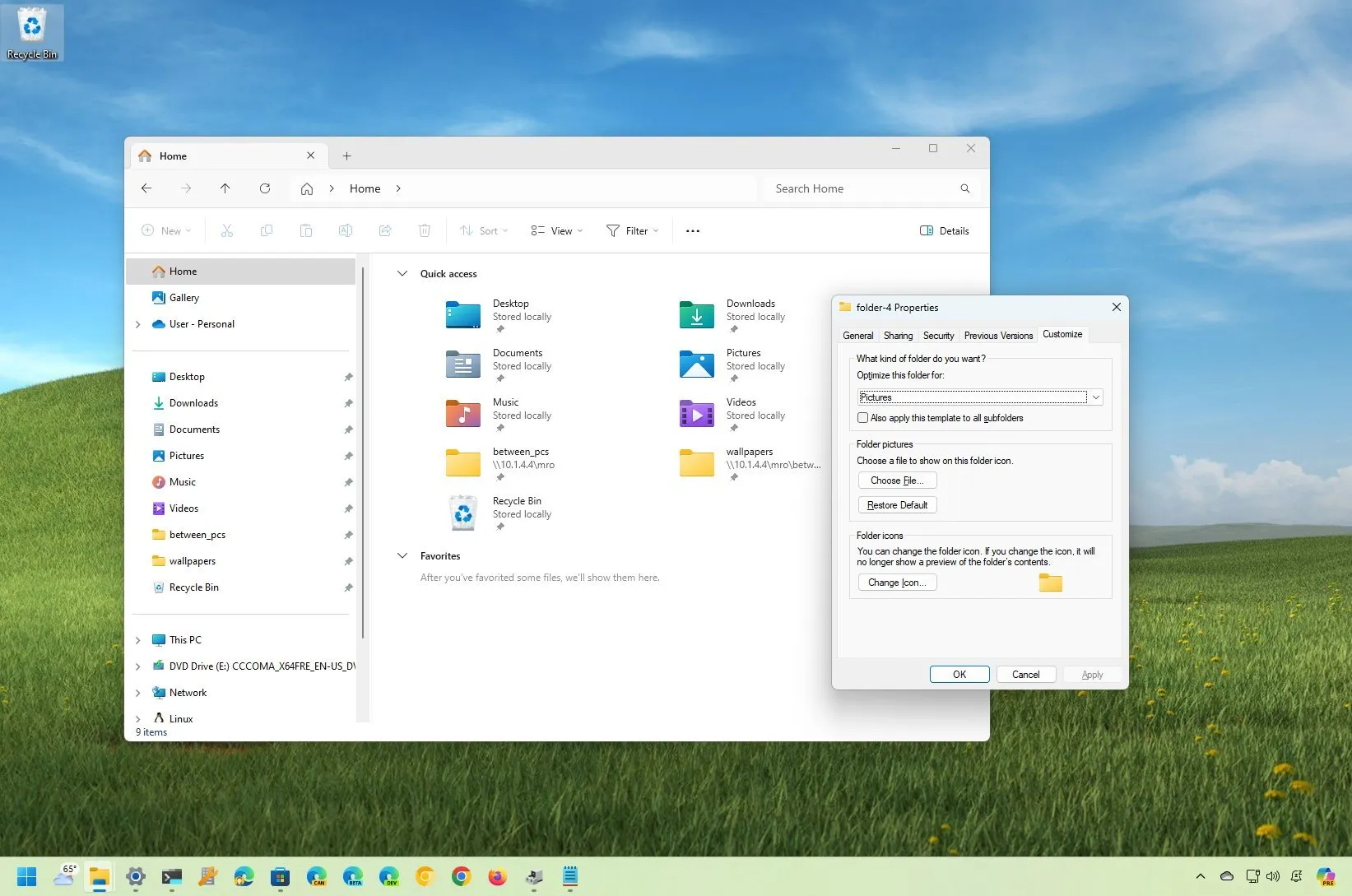Confirm properties with OK
Screen dimensions: 1352x896
pyautogui.click(x=959, y=675)
